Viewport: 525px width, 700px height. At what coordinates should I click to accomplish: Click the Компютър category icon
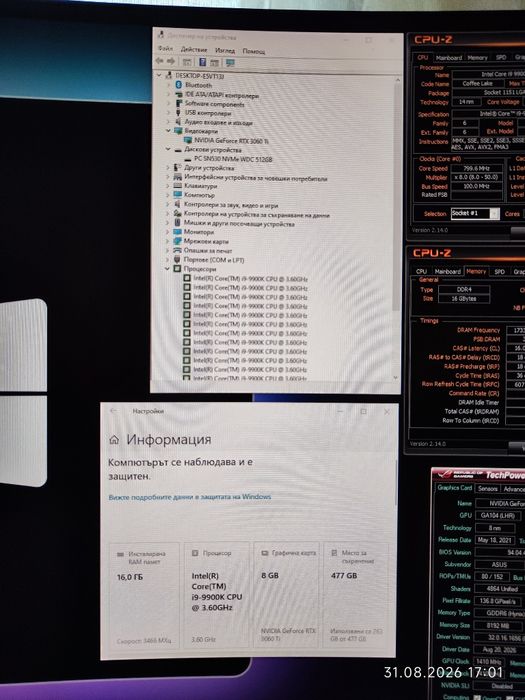(178, 195)
